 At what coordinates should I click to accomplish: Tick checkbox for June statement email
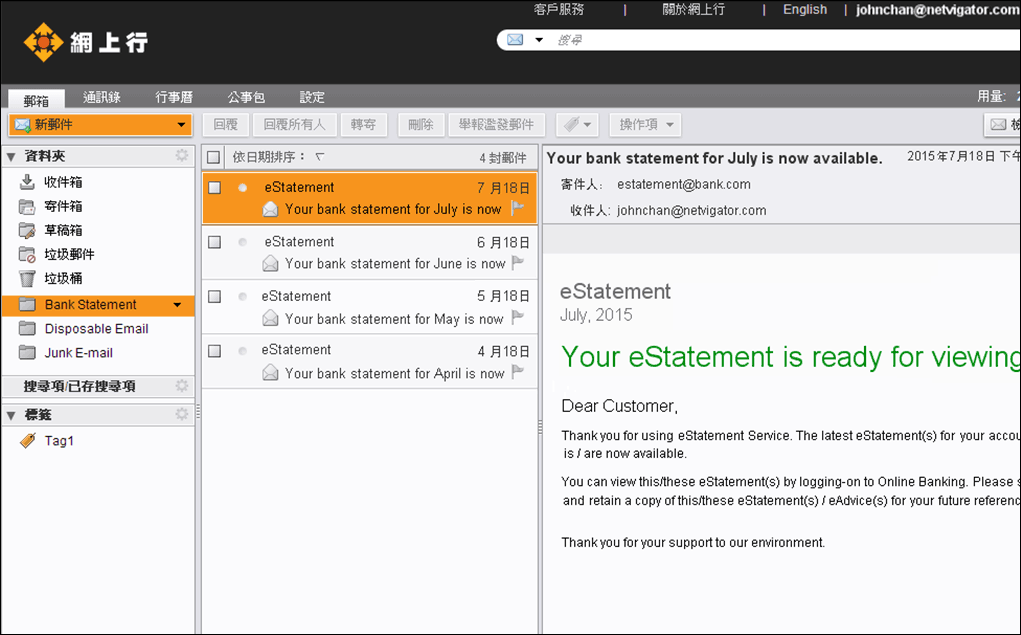[x=214, y=242]
